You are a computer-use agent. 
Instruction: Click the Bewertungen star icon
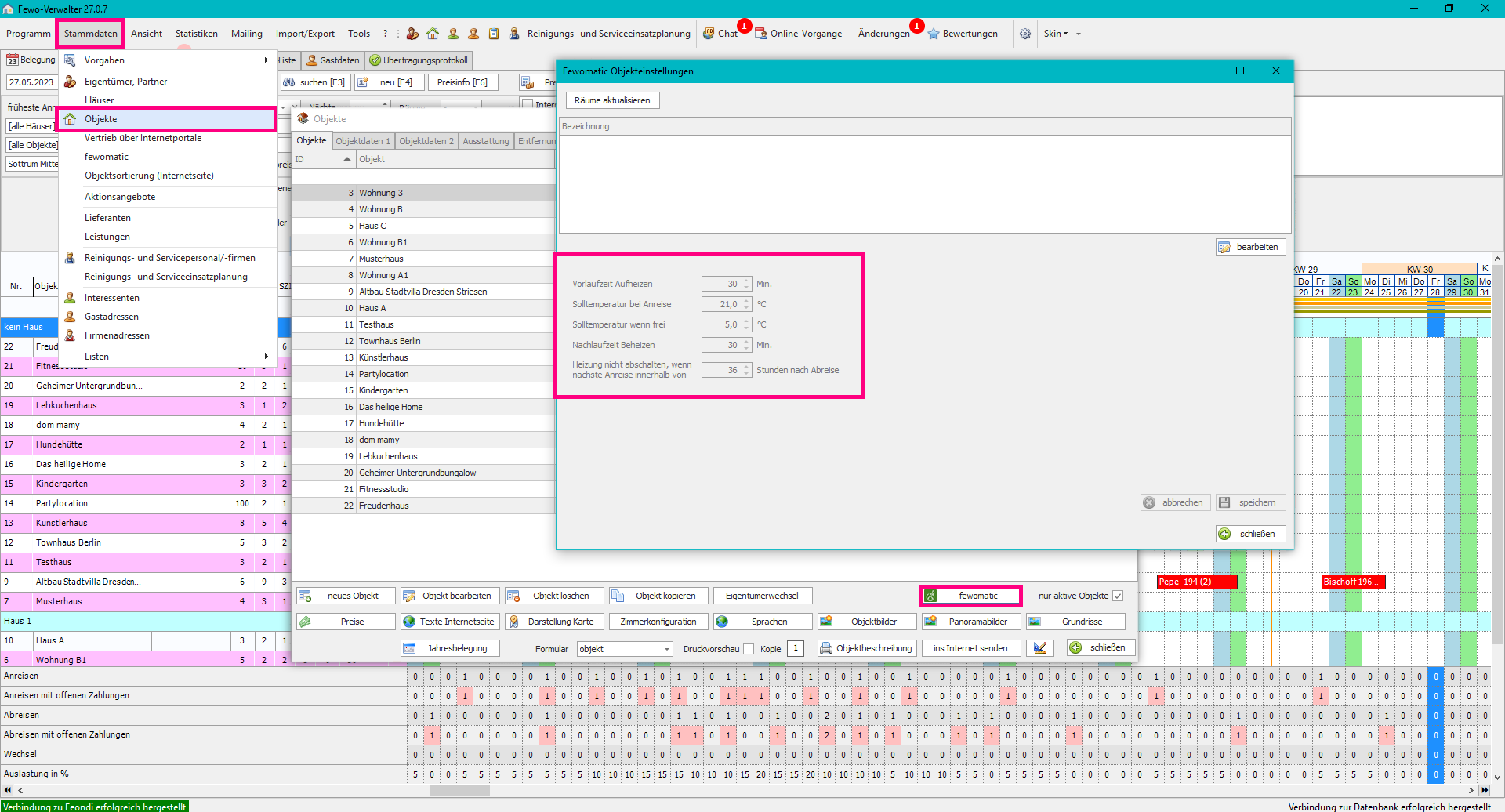click(933, 34)
